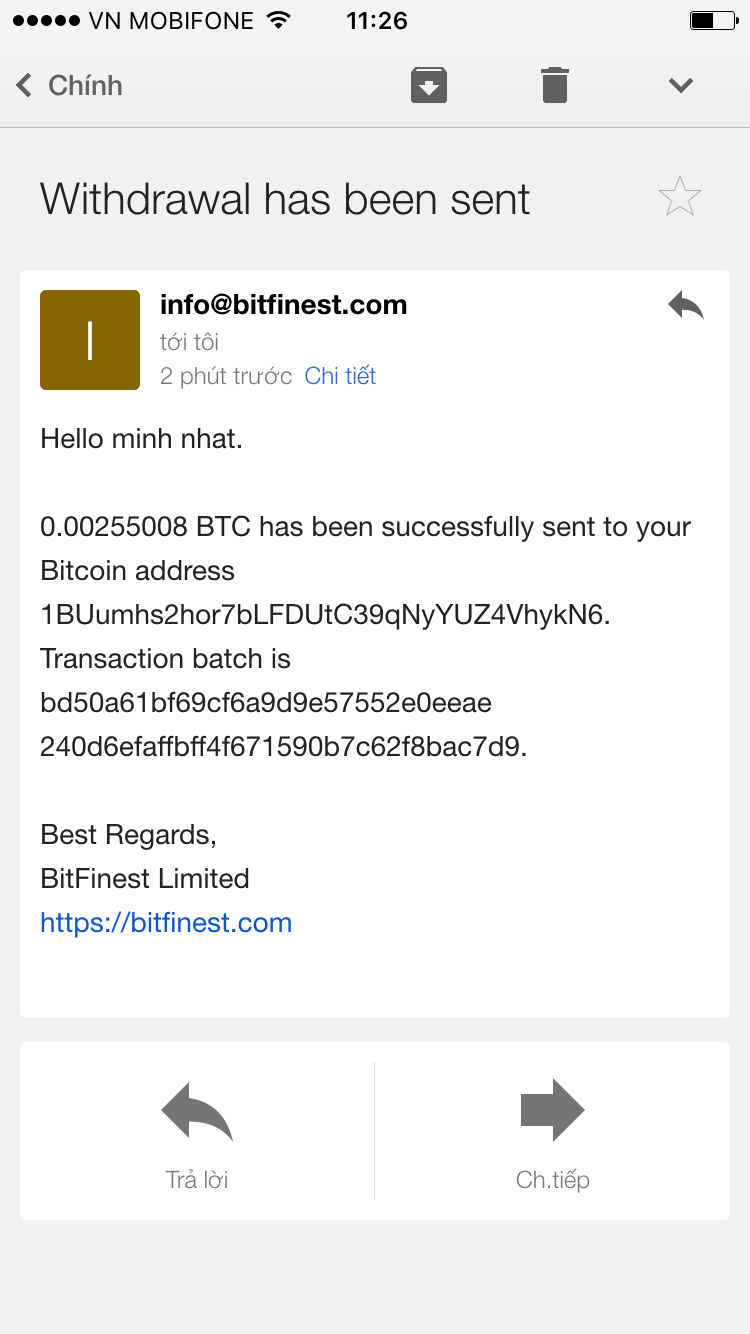750x1334 pixels.
Task: Tap the forward arrow icon at bottom
Action: point(552,1110)
